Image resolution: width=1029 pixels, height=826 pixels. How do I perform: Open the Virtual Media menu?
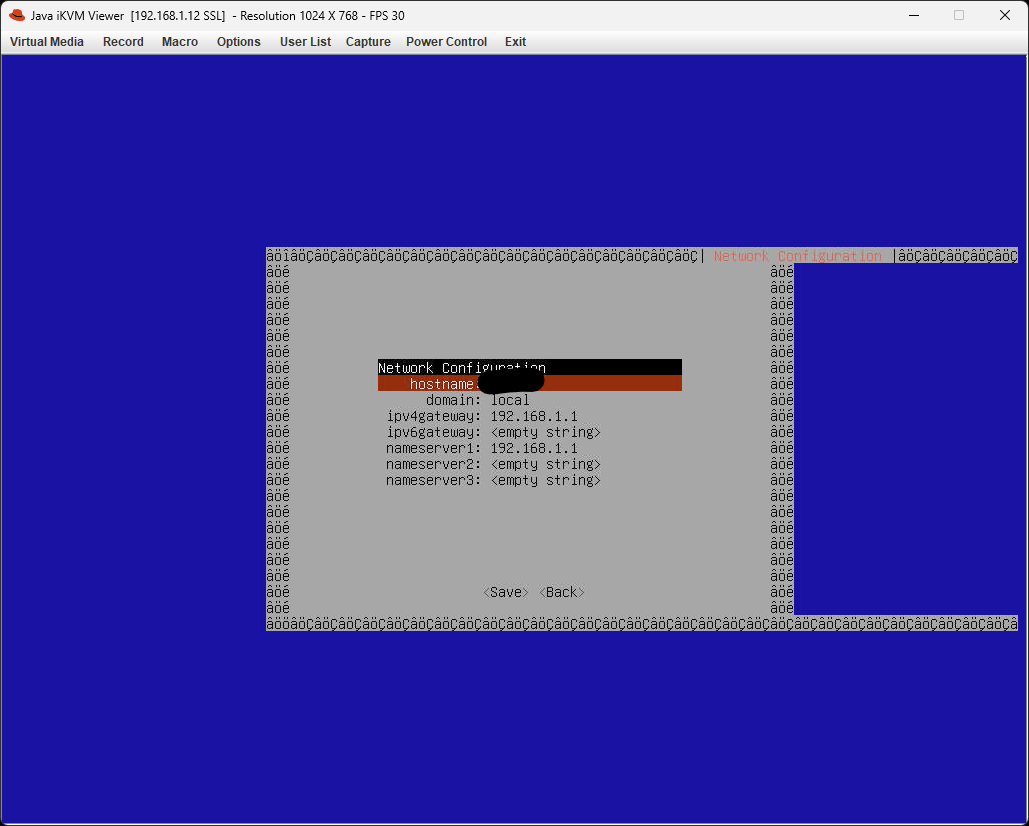47,42
